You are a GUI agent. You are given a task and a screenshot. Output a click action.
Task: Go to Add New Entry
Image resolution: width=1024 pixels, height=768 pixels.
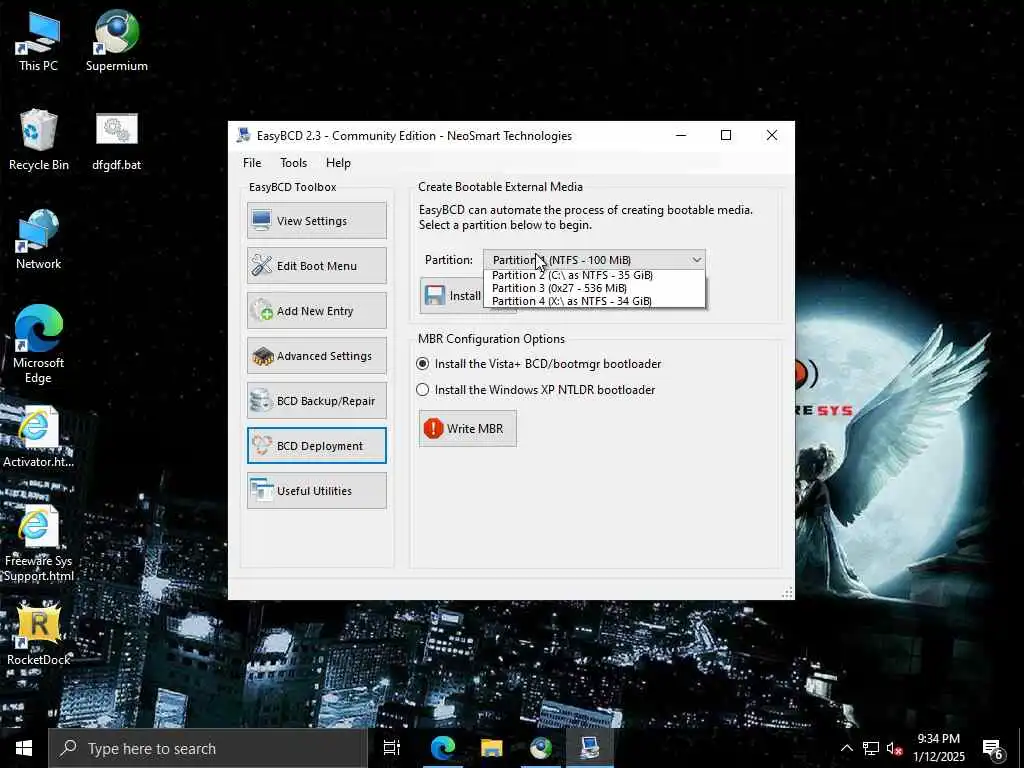pos(317,311)
